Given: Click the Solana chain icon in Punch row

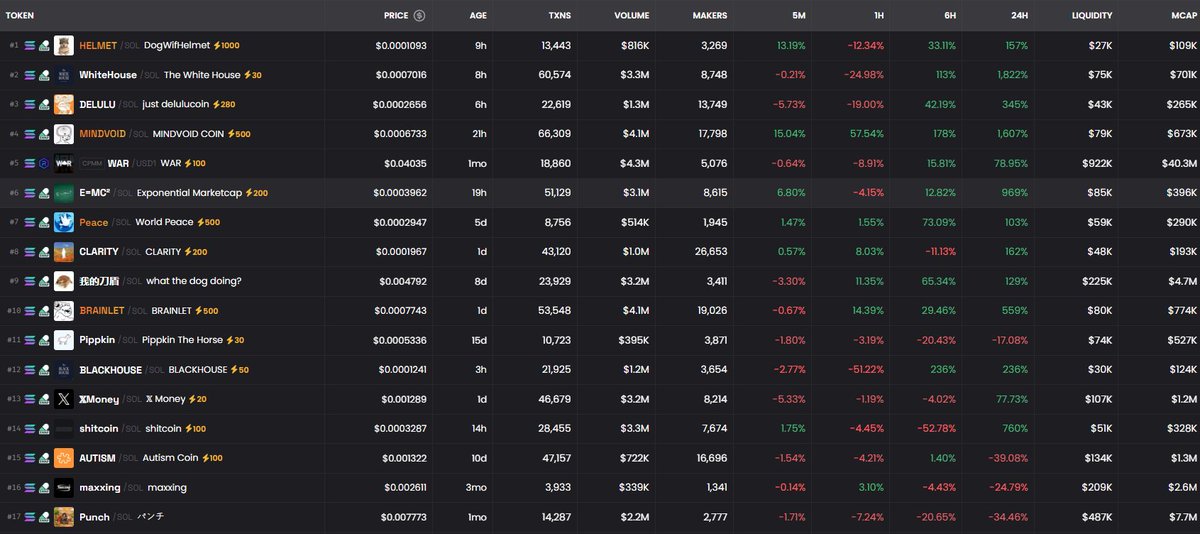Looking at the screenshot, I should click(30, 517).
